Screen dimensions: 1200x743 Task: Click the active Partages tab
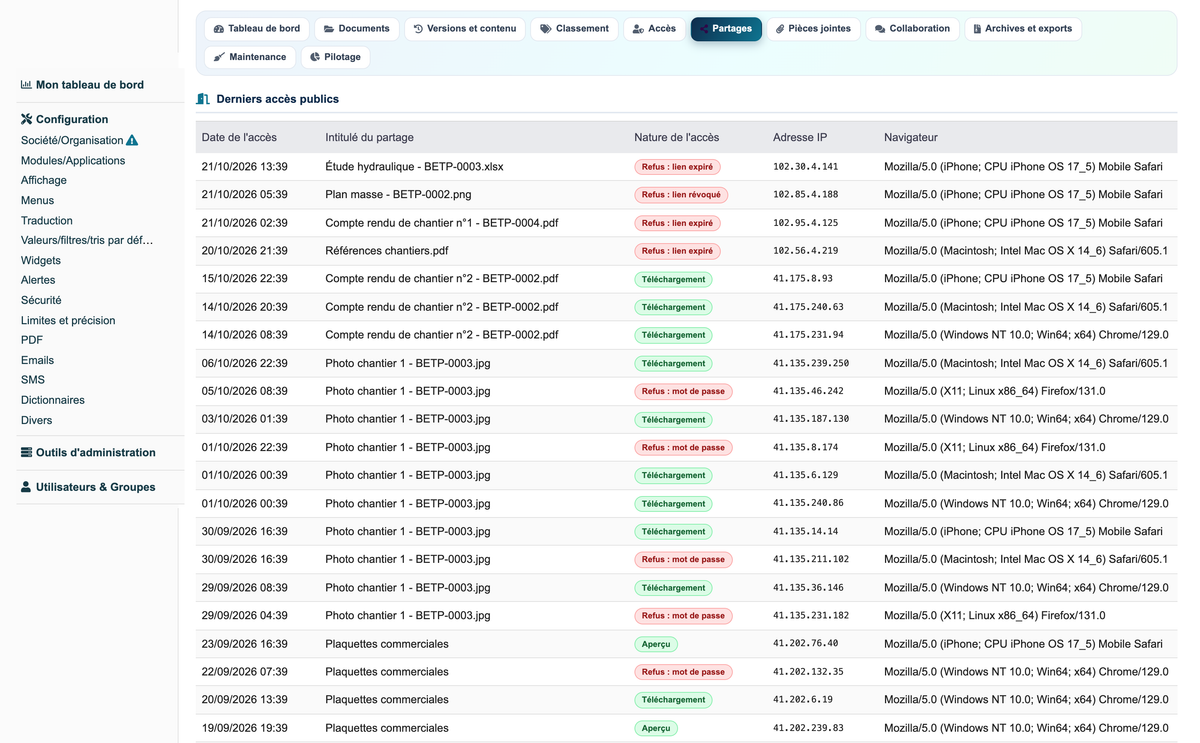[x=726, y=29]
